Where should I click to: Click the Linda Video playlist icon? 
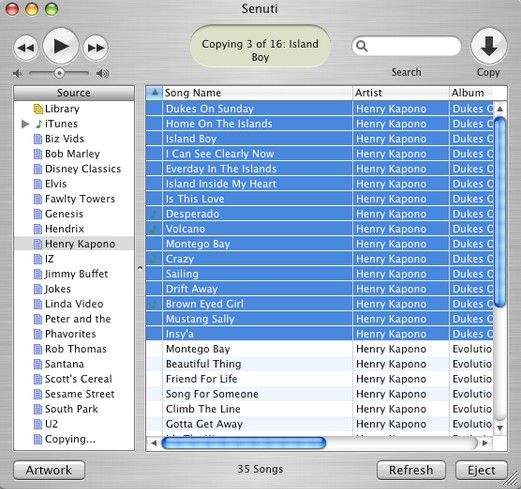point(38,304)
